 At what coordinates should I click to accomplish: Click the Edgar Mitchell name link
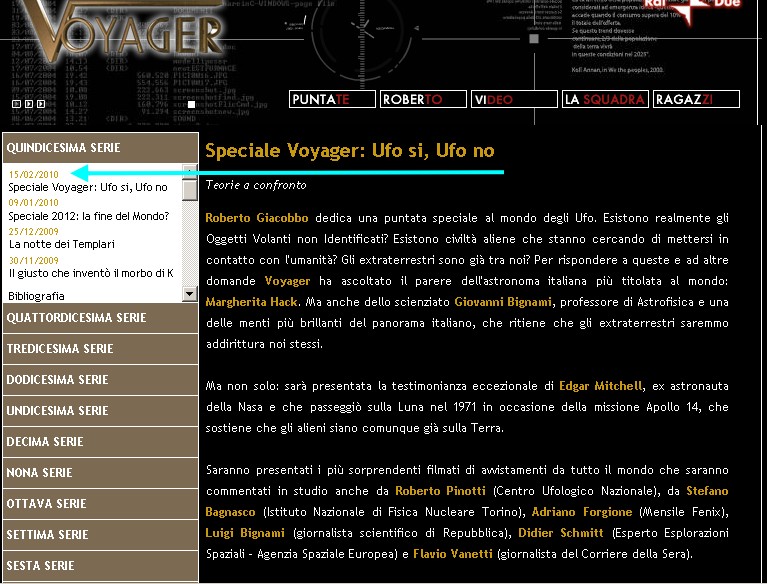[x=600, y=386]
